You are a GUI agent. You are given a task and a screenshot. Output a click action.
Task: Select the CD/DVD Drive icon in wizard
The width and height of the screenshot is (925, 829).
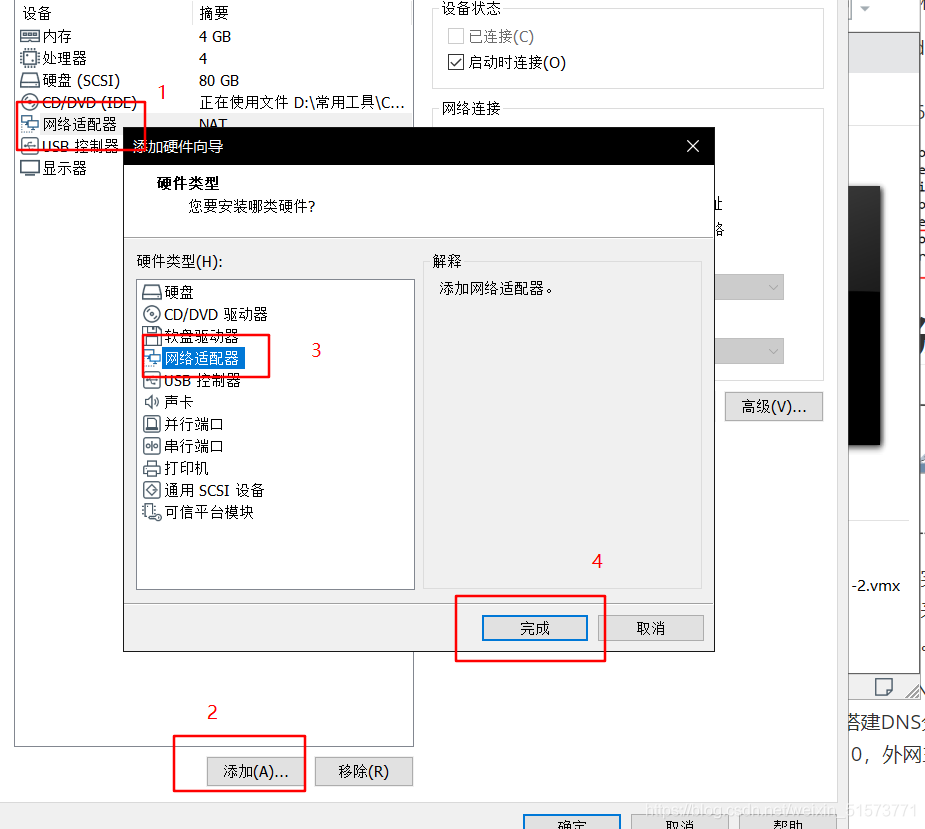click(152, 314)
